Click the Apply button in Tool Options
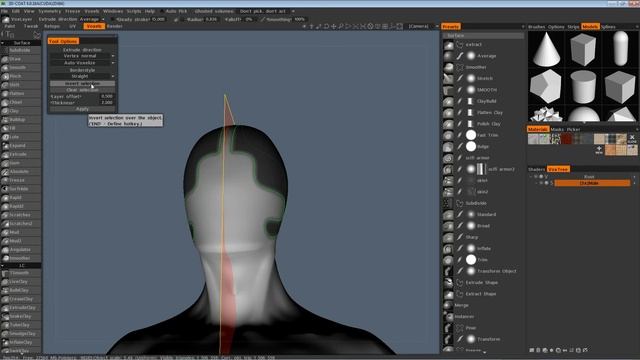Screen dimensions: 640x360 [x=82, y=109]
